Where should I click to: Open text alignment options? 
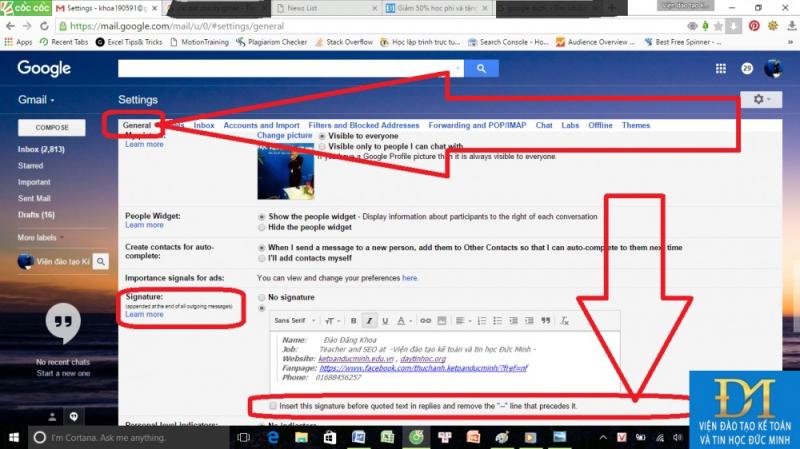tap(462, 320)
